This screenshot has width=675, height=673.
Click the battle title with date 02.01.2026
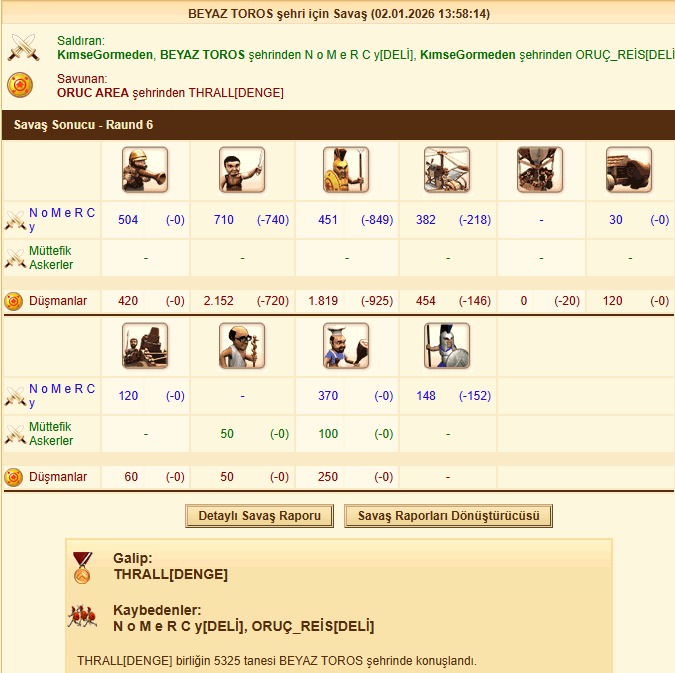coord(339,14)
